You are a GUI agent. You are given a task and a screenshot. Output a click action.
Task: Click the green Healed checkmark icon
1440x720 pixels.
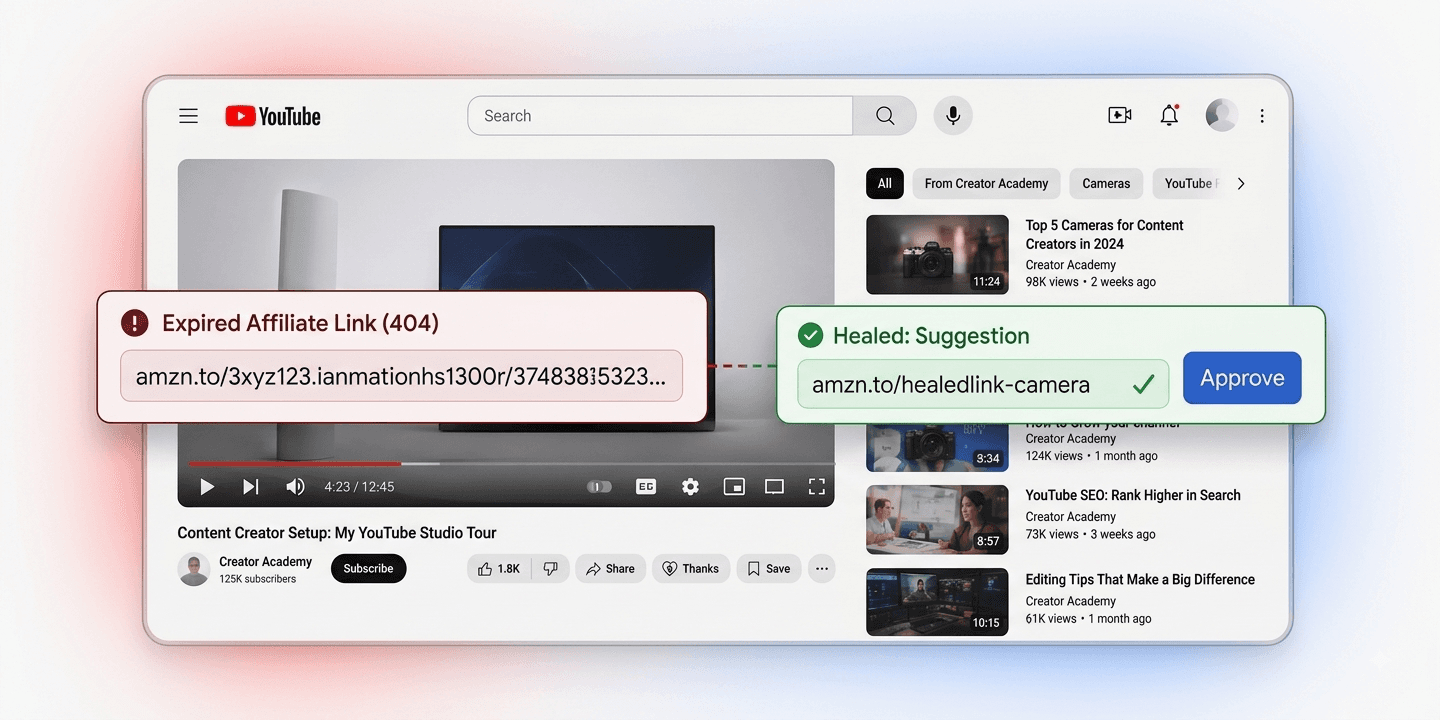810,335
